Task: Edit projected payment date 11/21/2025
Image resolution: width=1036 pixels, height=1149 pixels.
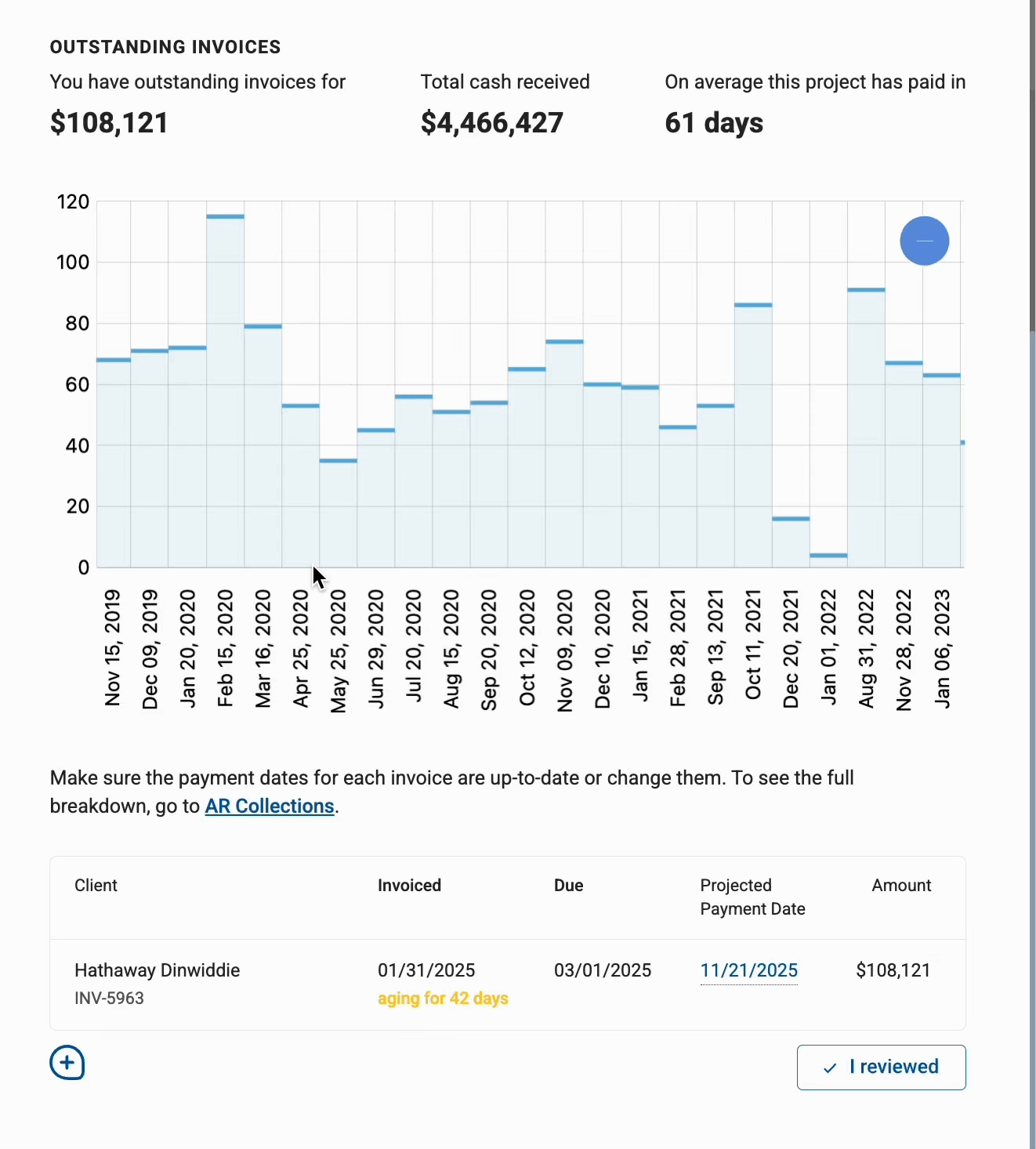Action: pyautogui.click(x=748, y=970)
